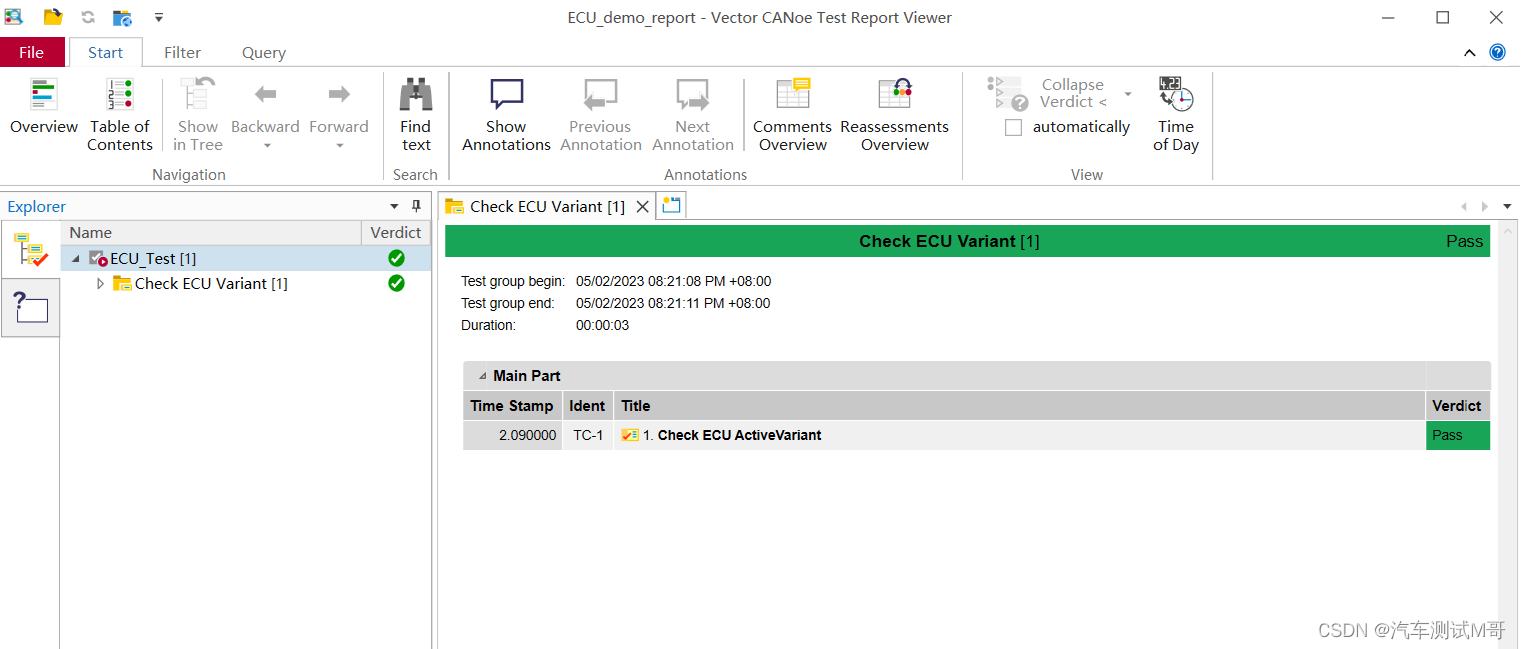Enable the automatically checkbox in View group
Image resolution: width=1521 pixels, height=649 pixels.
point(1013,127)
